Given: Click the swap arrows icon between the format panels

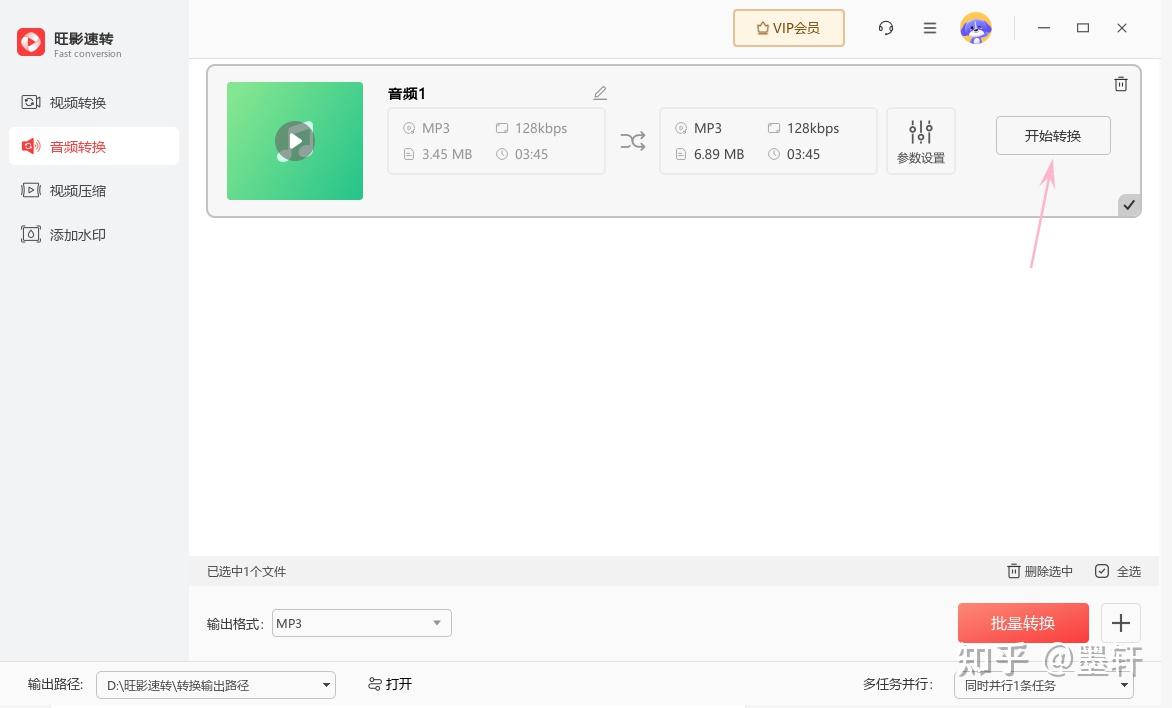Looking at the screenshot, I should point(633,141).
